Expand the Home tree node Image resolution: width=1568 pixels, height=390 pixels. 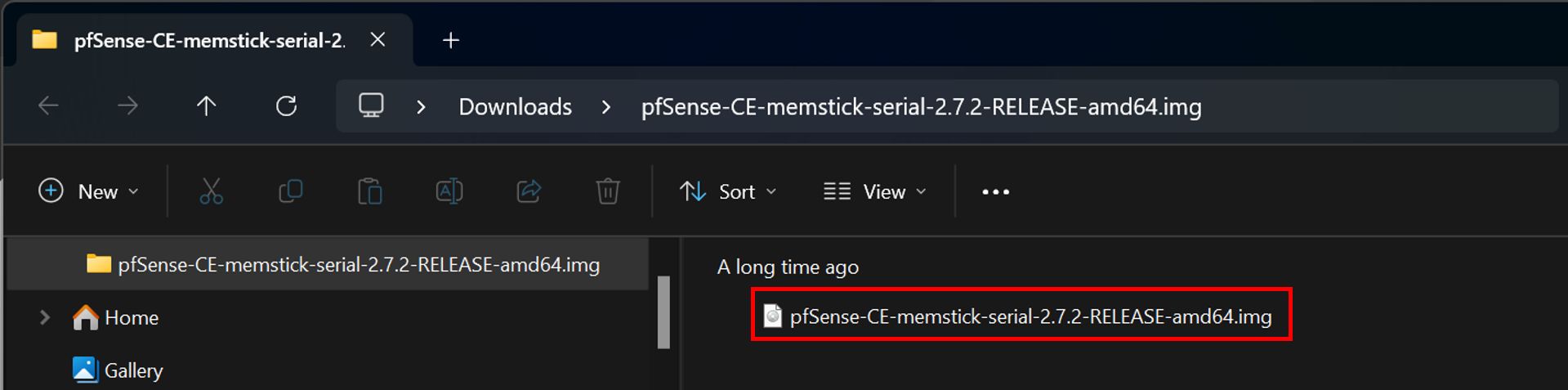[45, 317]
